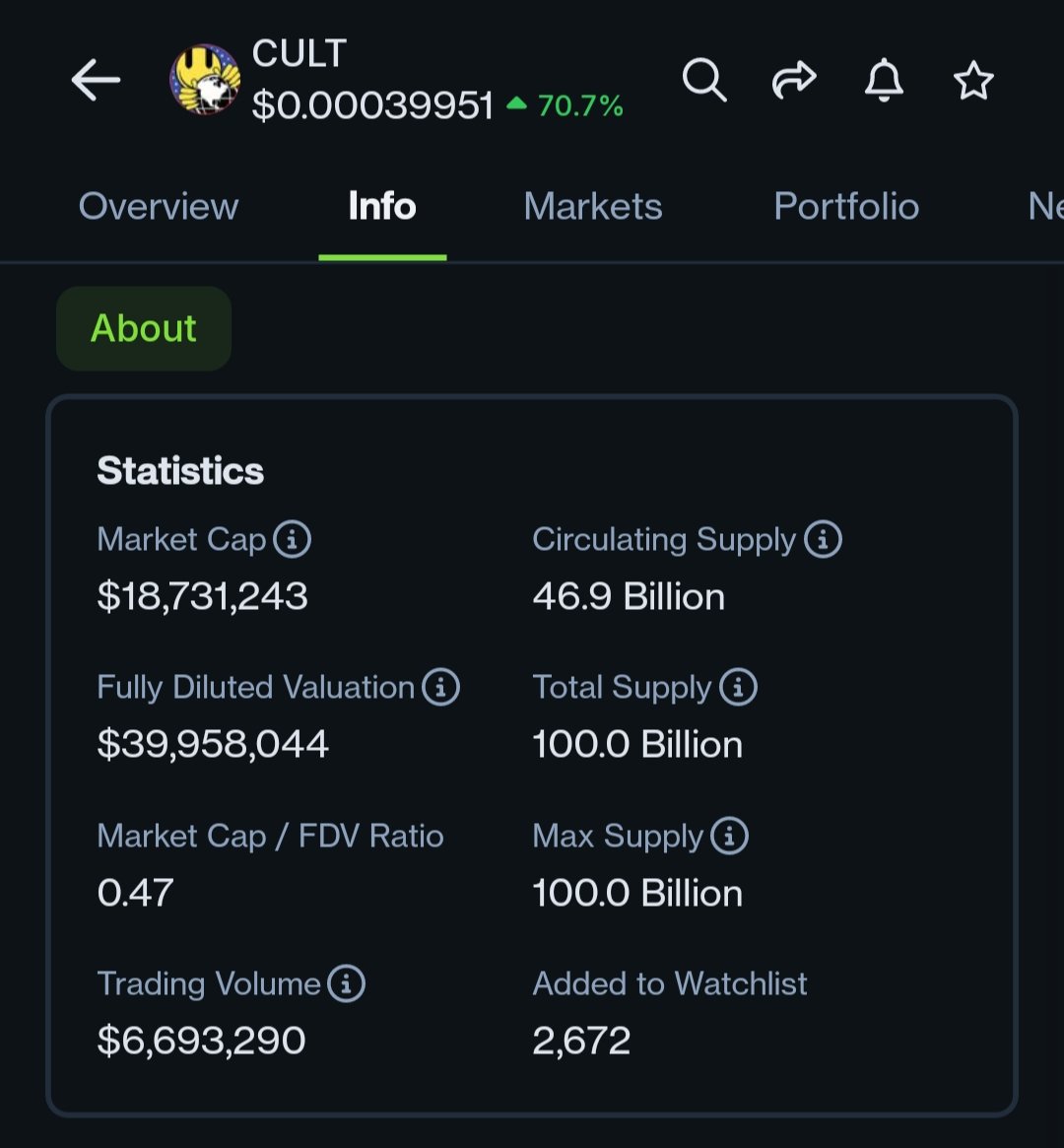Open price alert bell icon
Image resolution: width=1064 pixels, height=1148 pixels.
tap(884, 80)
